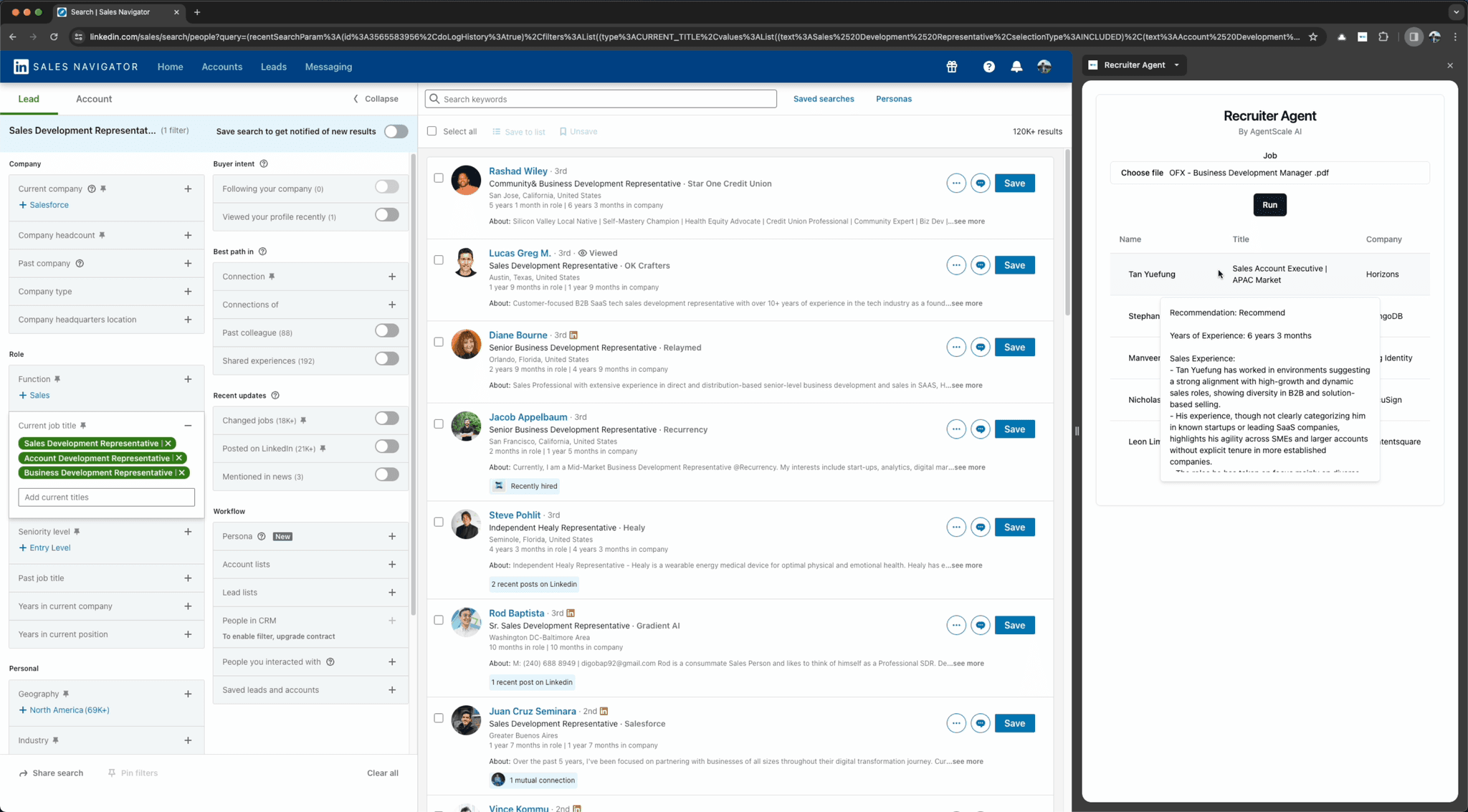Open the Accounts nav item
The width and height of the screenshot is (1468, 812).
coord(221,67)
